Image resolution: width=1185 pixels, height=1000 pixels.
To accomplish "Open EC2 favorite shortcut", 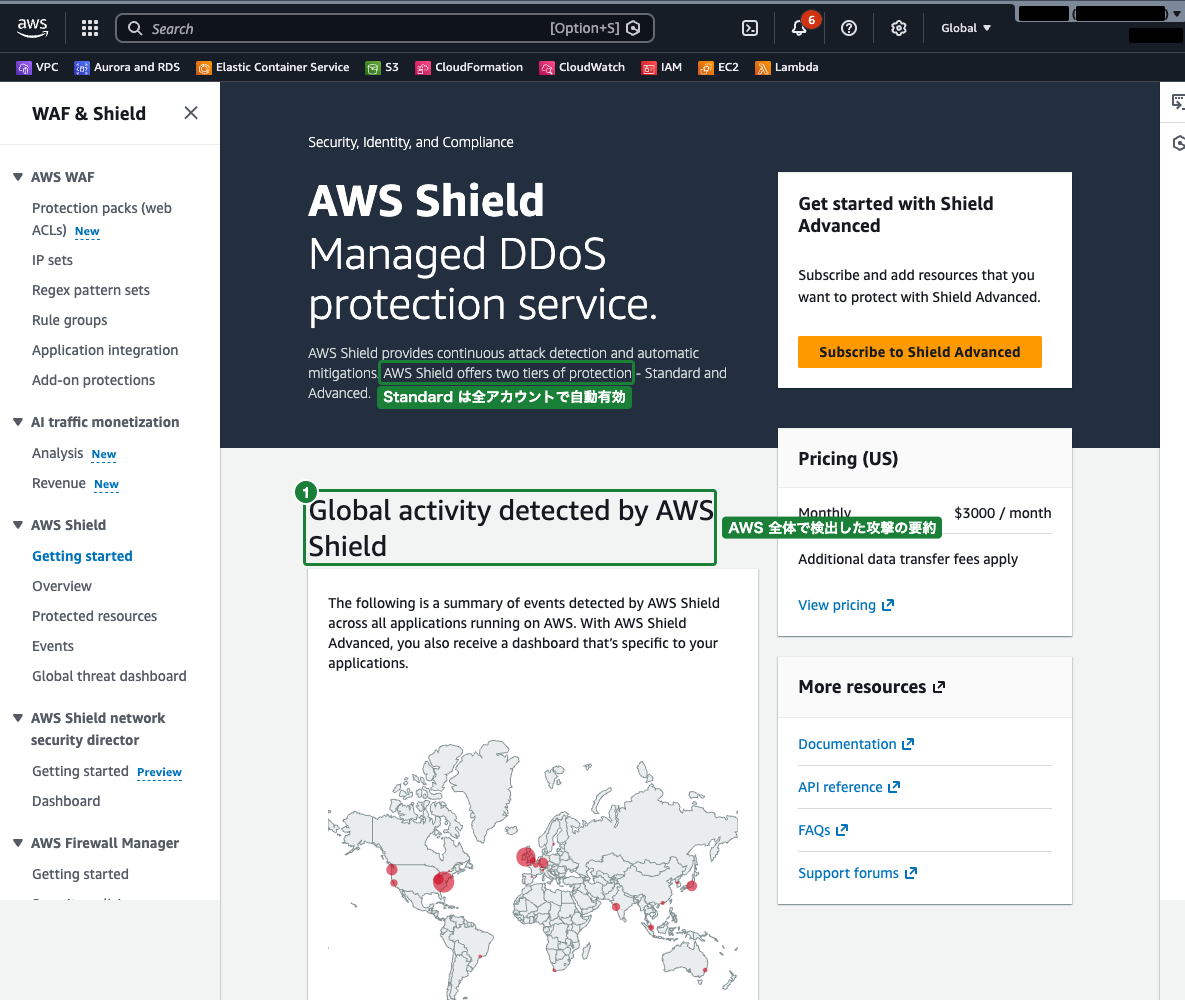I will (x=719, y=67).
